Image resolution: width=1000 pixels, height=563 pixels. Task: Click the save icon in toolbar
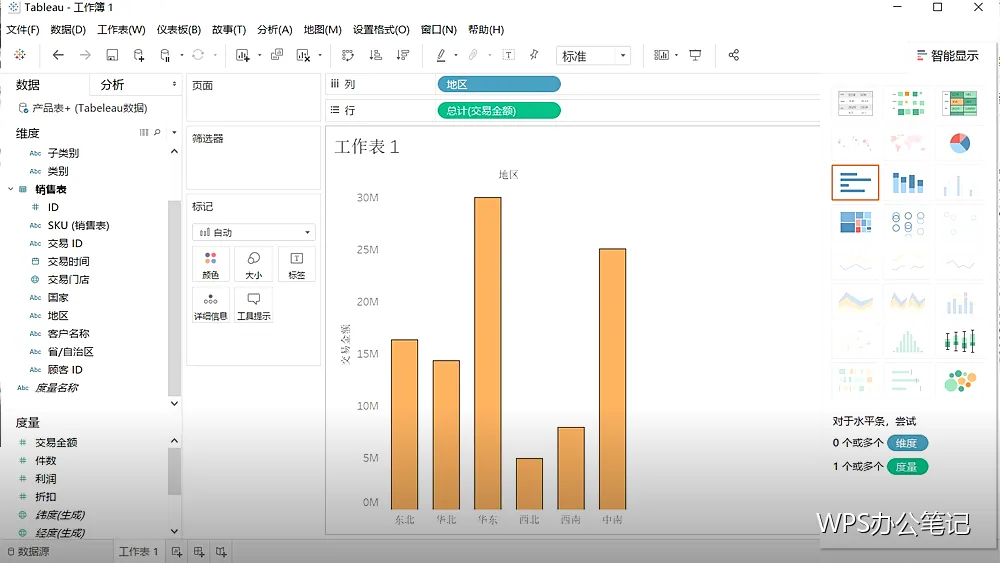(112, 55)
